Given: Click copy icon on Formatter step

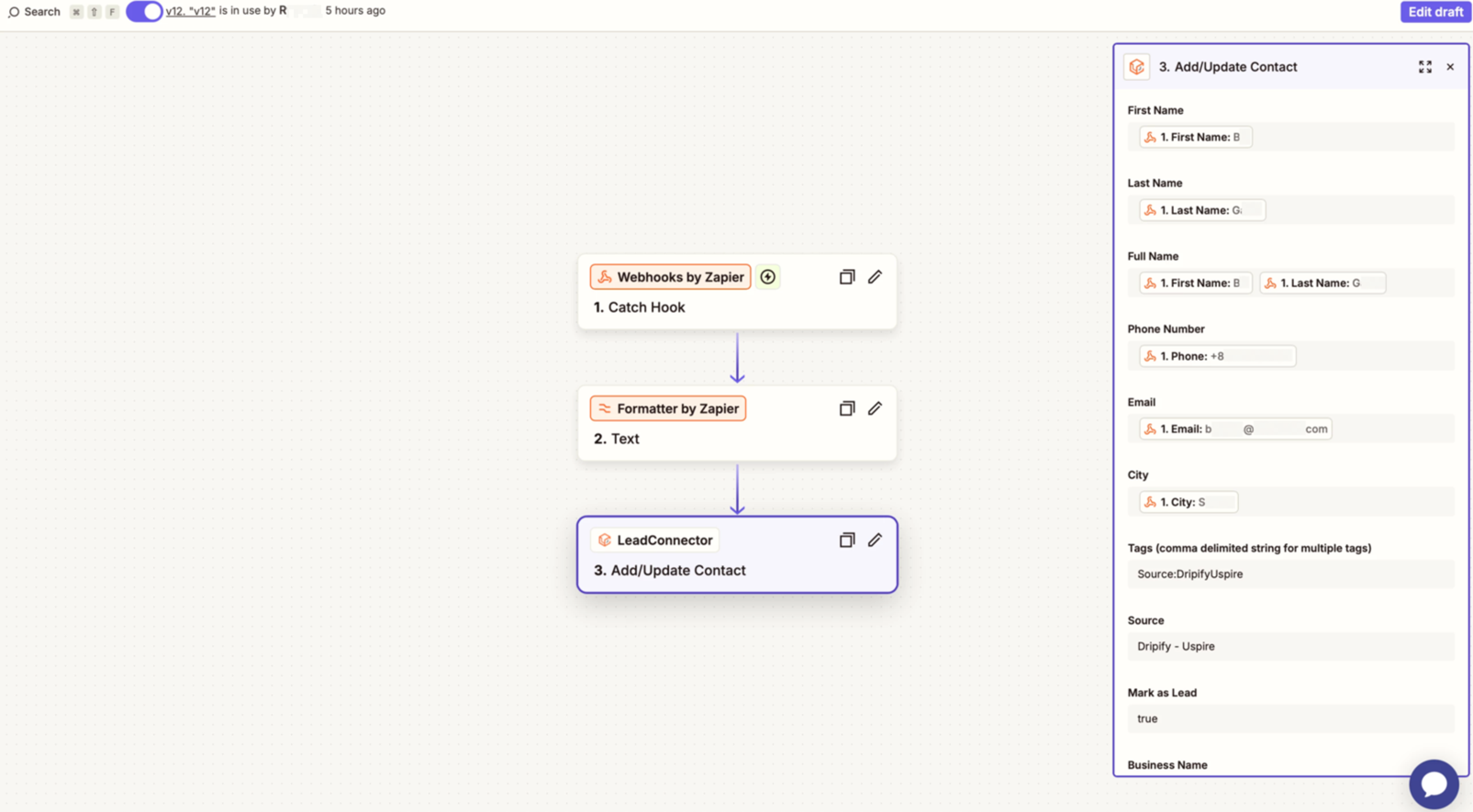Looking at the screenshot, I should pos(846,408).
